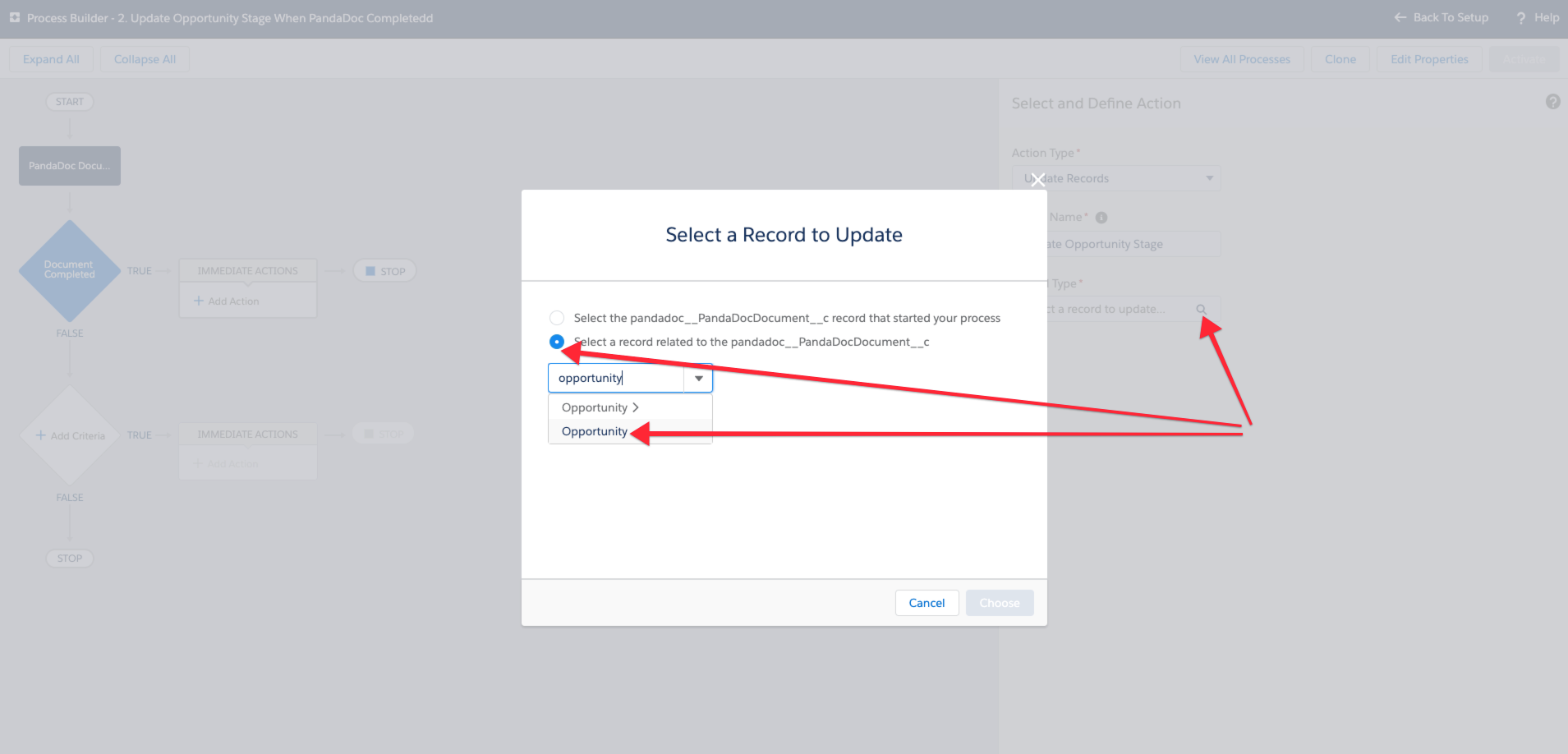
Task: Click the panel help question icon
Action: point(1552,102)
